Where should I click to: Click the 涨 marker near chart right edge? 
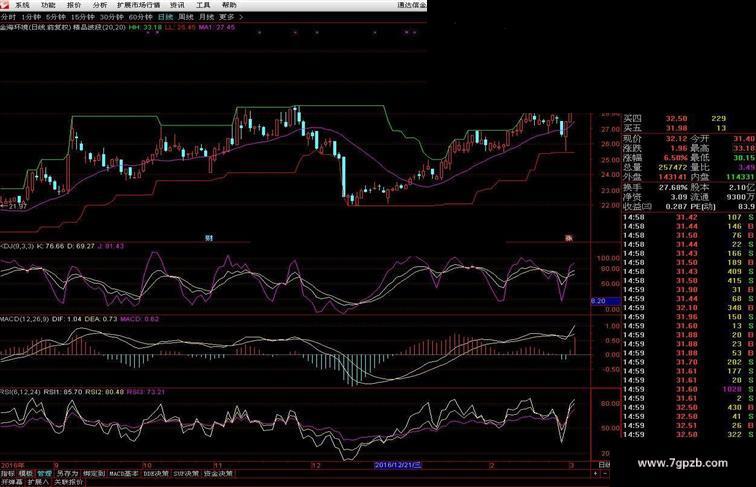569,238
